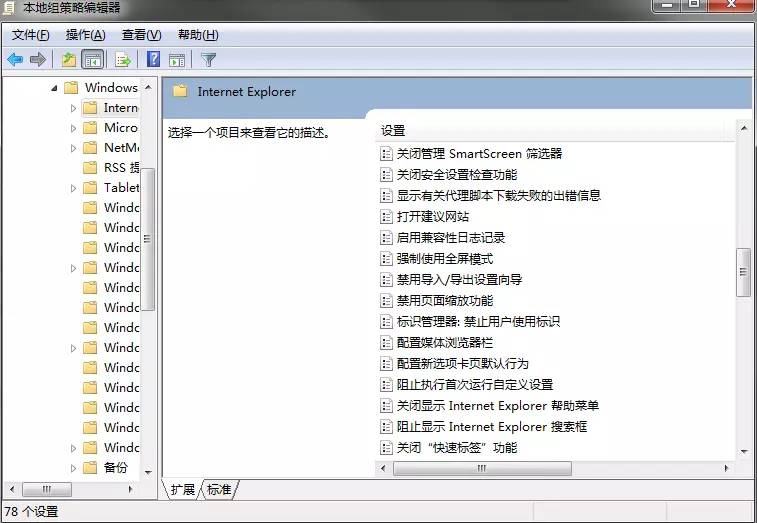Select the 禁用页面缩放功能 setting

click(444, 301)
